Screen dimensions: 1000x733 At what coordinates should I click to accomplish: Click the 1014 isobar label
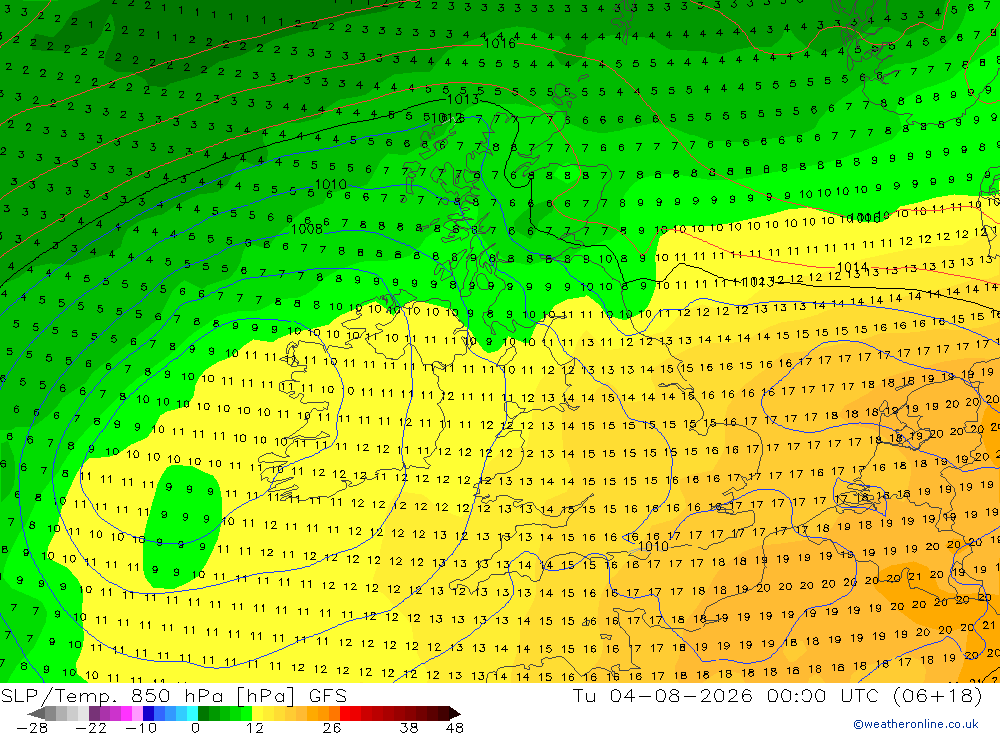[x=852, y=267]
